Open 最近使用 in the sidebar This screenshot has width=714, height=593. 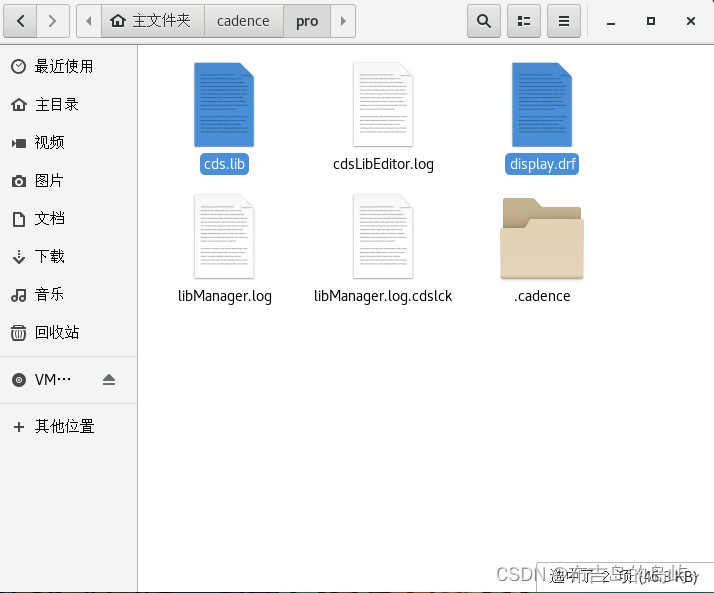[x=64, y=66]
